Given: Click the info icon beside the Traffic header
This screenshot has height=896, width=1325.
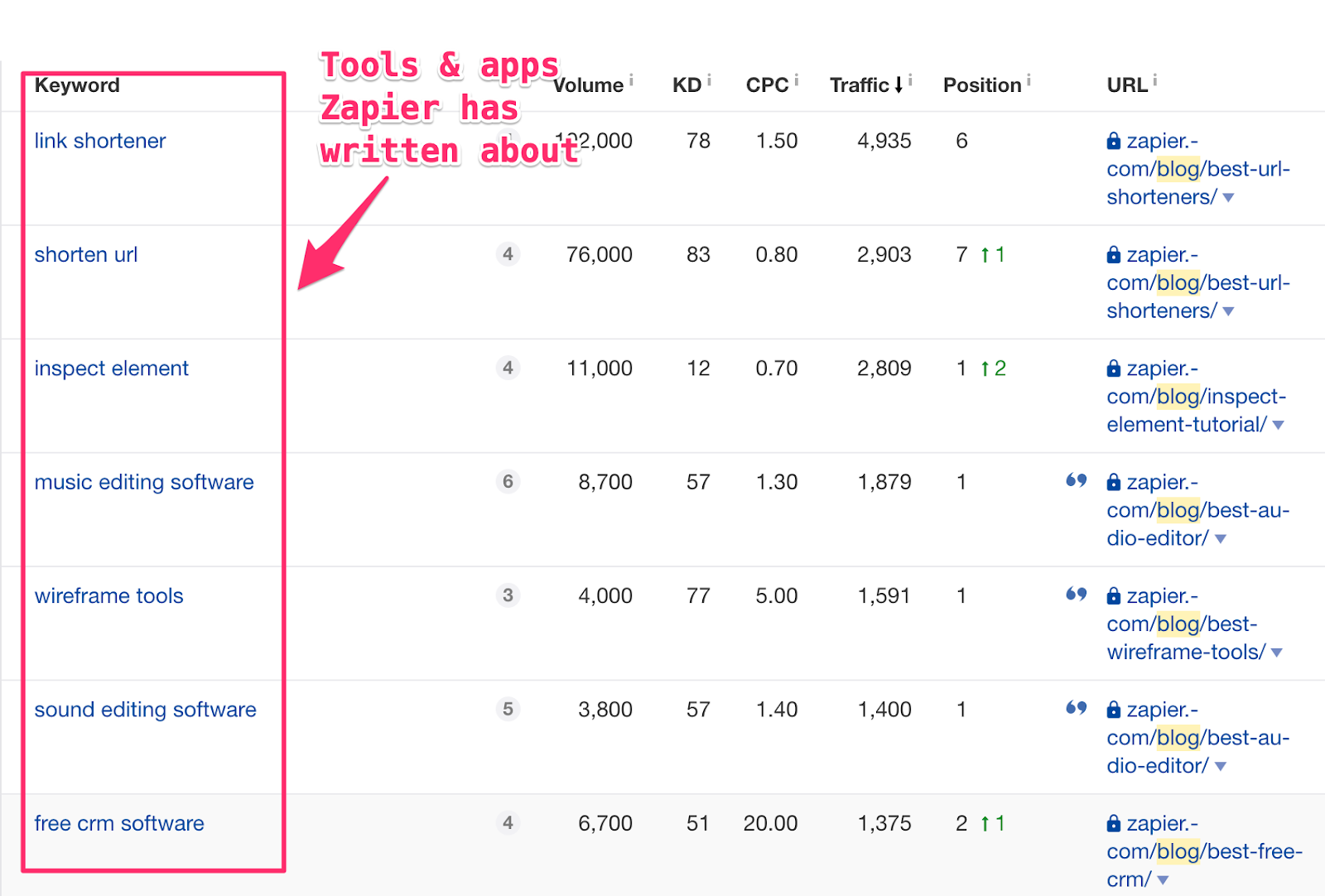Looking at the screenshot, I should (910, 80).
